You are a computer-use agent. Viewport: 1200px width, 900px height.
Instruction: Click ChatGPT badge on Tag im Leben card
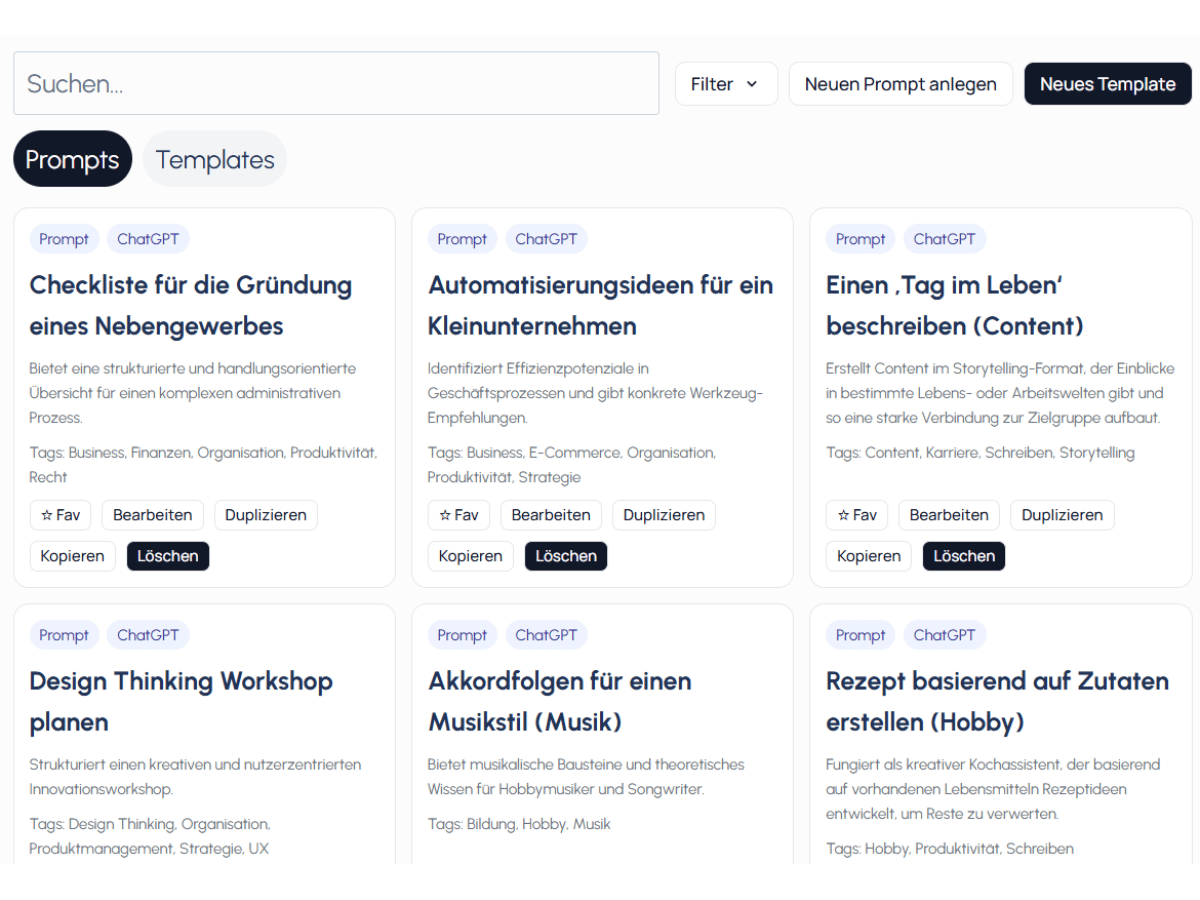(x=944, y=239)
